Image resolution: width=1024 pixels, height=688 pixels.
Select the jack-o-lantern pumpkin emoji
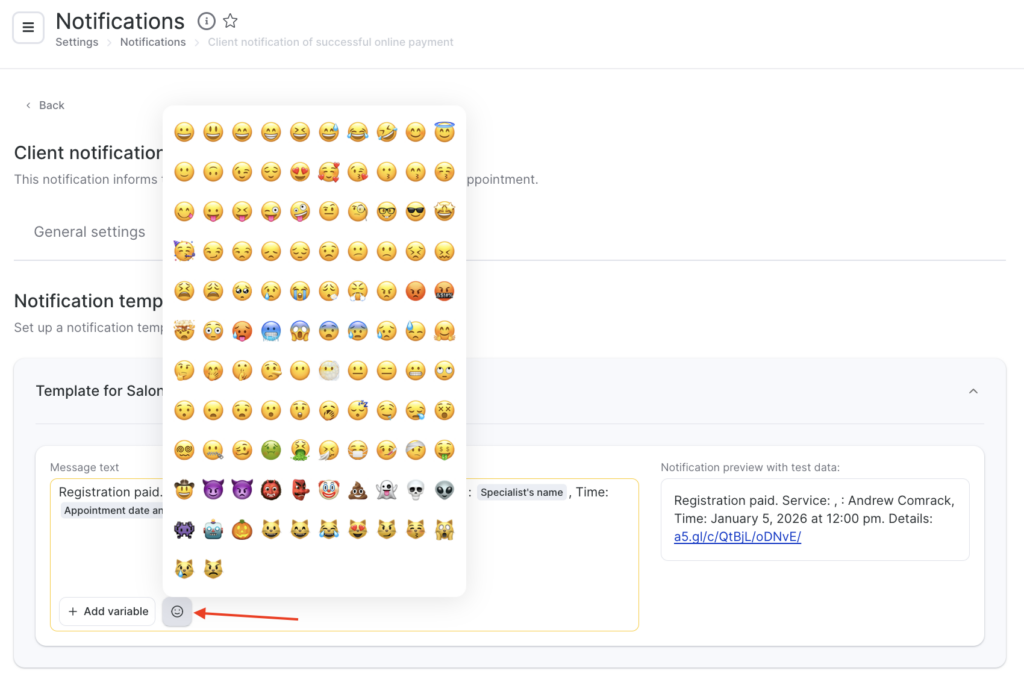coord(241,530)
